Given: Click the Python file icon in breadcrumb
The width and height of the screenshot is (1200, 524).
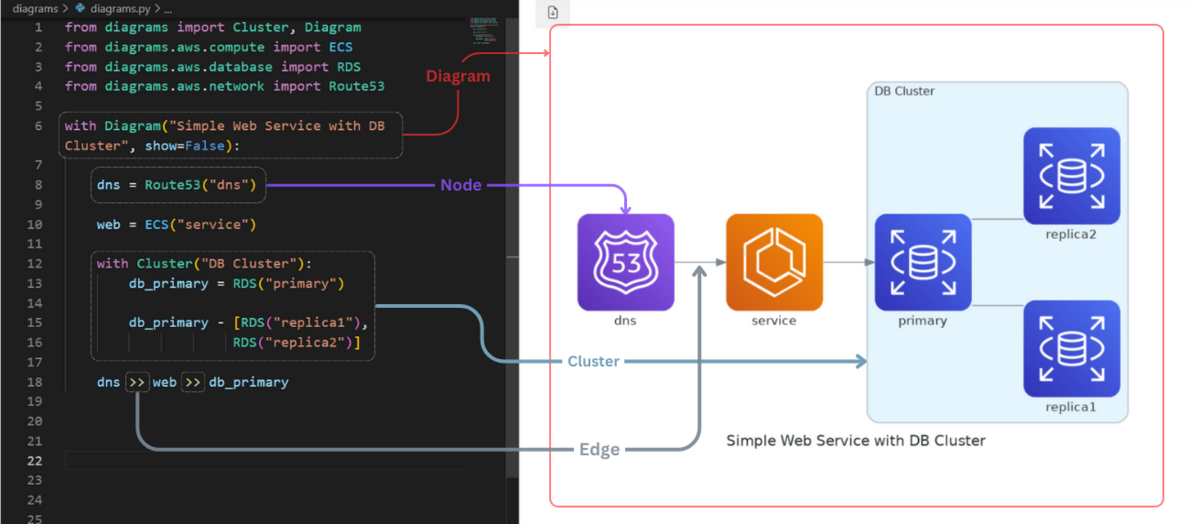Looking at the screenshot, I should pyautogui.click(x=81, y=8).
